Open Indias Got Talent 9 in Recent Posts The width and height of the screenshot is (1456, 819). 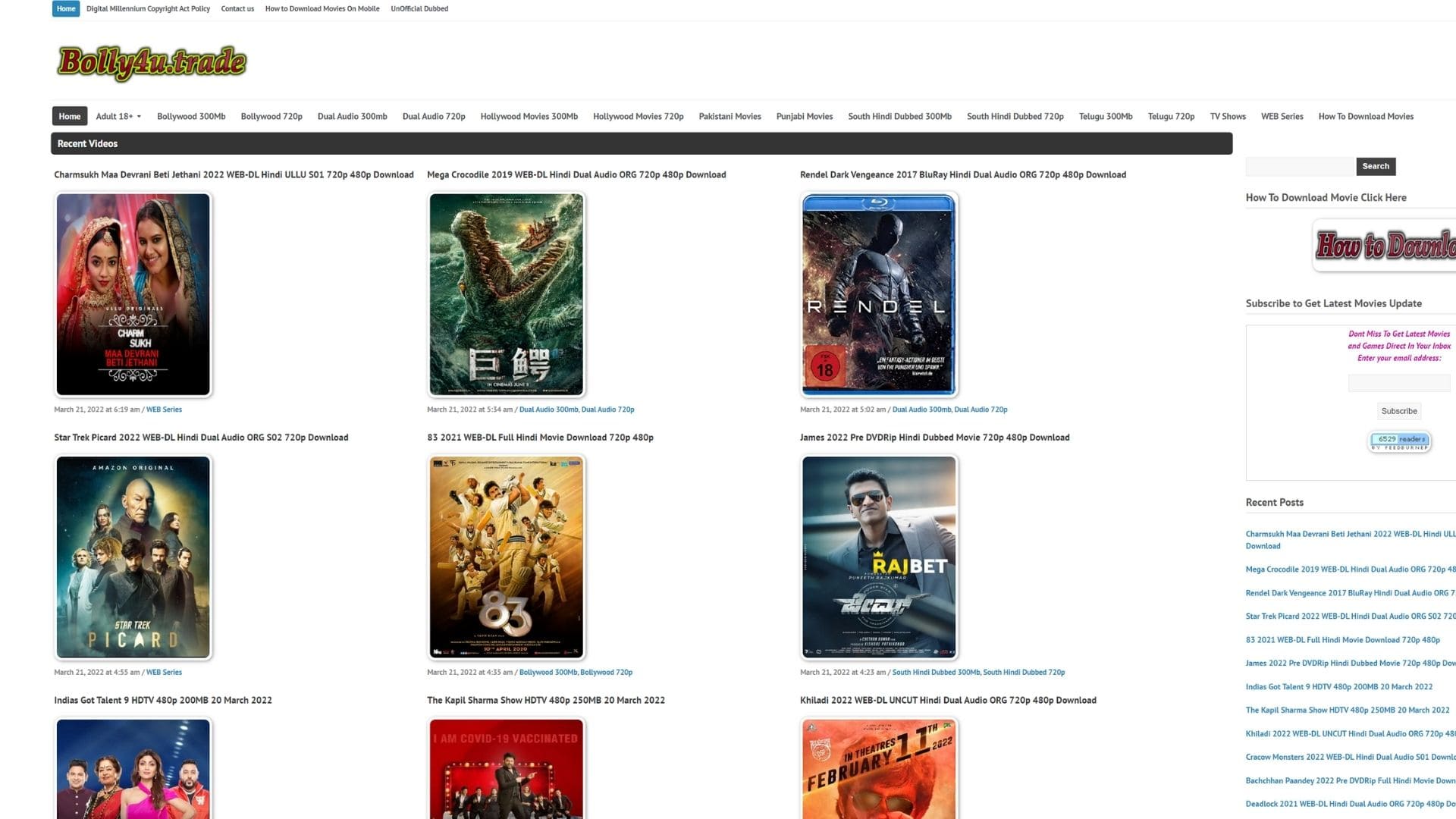click(1338, 687)
